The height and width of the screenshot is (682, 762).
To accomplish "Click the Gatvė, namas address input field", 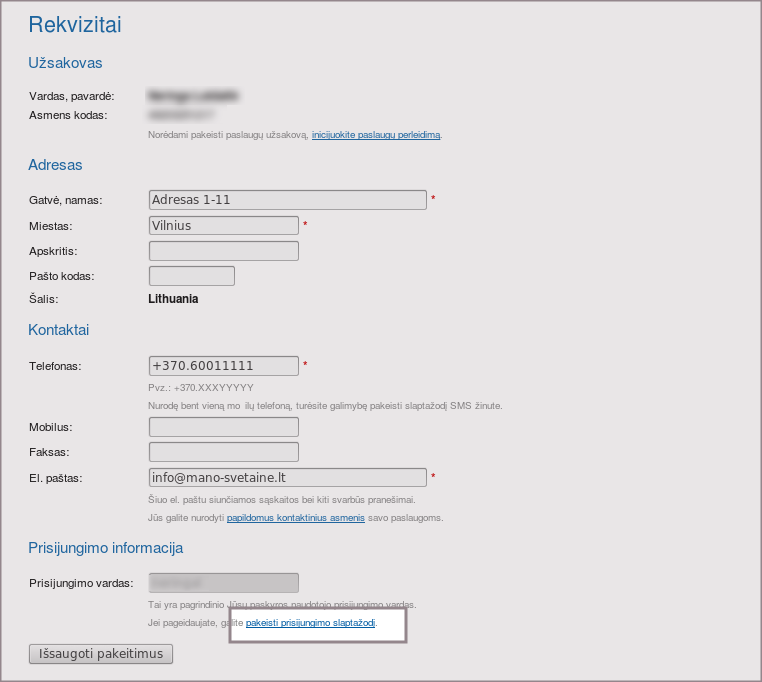I will (287, 200).
